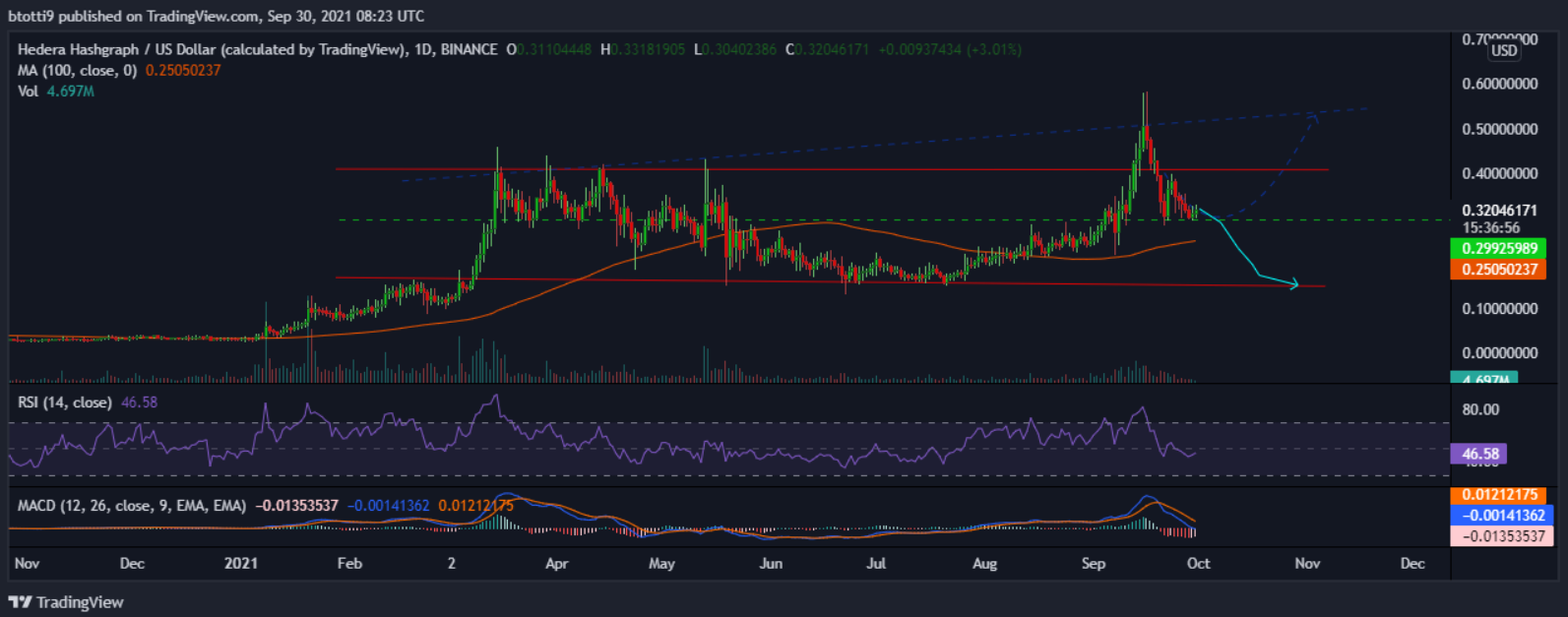Select the RSI (14, close) indicator legend
1568x617 pixels.
pyautogui.click(x=65, y=402)
